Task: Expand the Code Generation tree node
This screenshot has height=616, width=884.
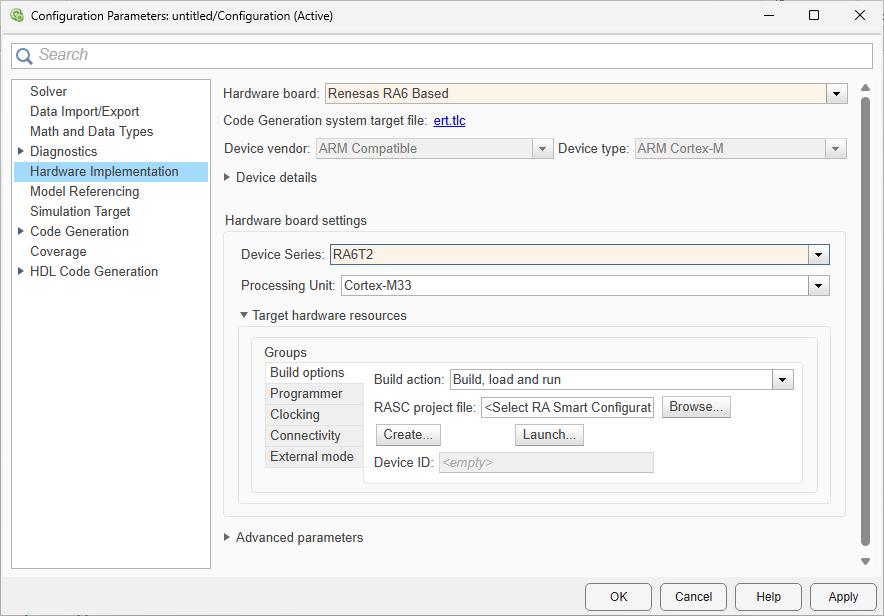Action: (22, 231)
